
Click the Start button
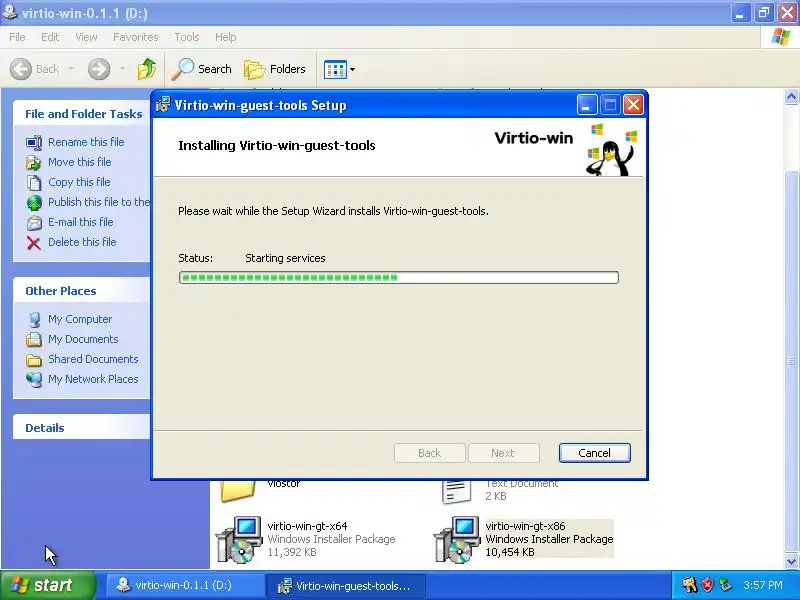click(x=47, y=585)
